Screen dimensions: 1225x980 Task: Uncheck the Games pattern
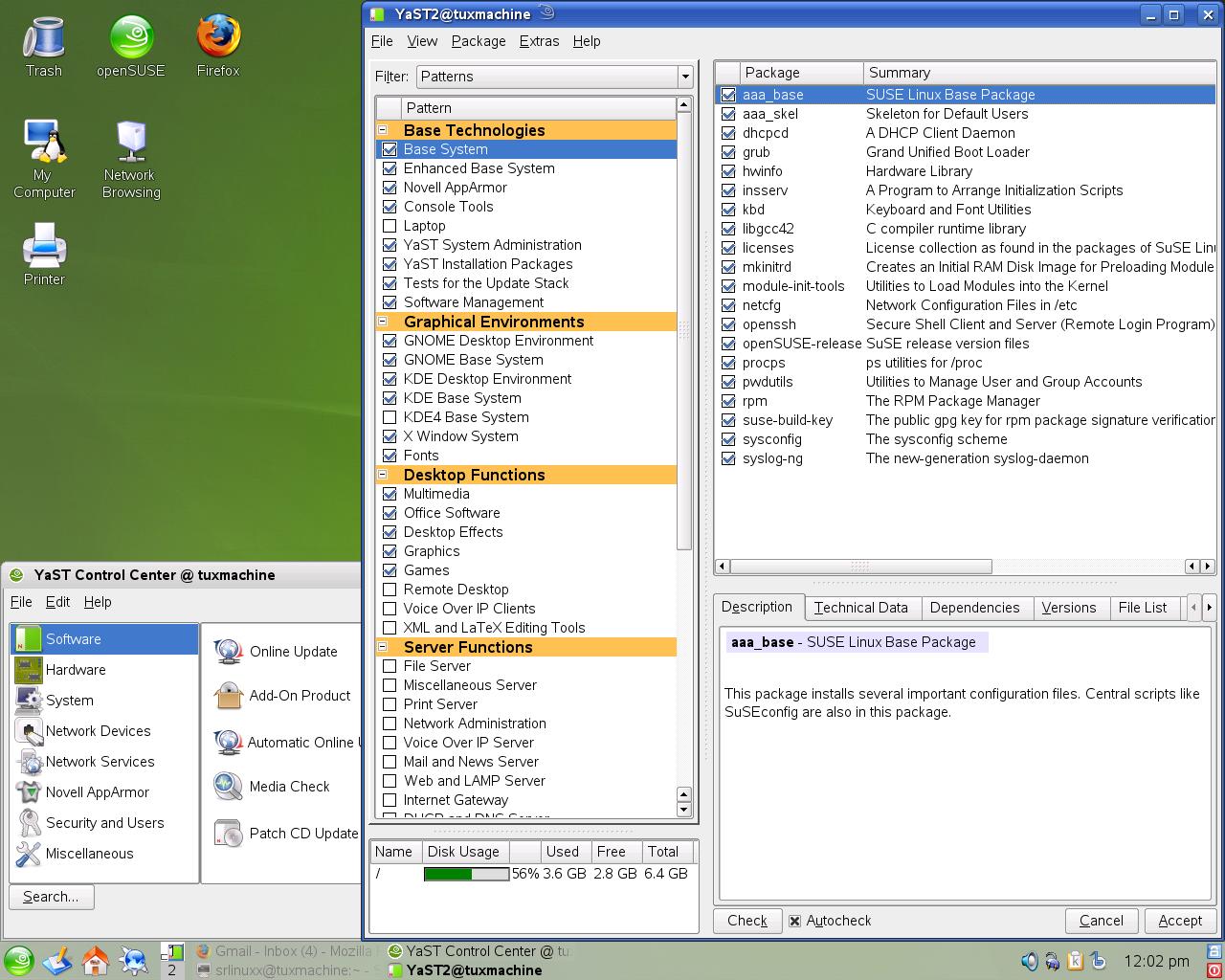[x=390, y=570]
